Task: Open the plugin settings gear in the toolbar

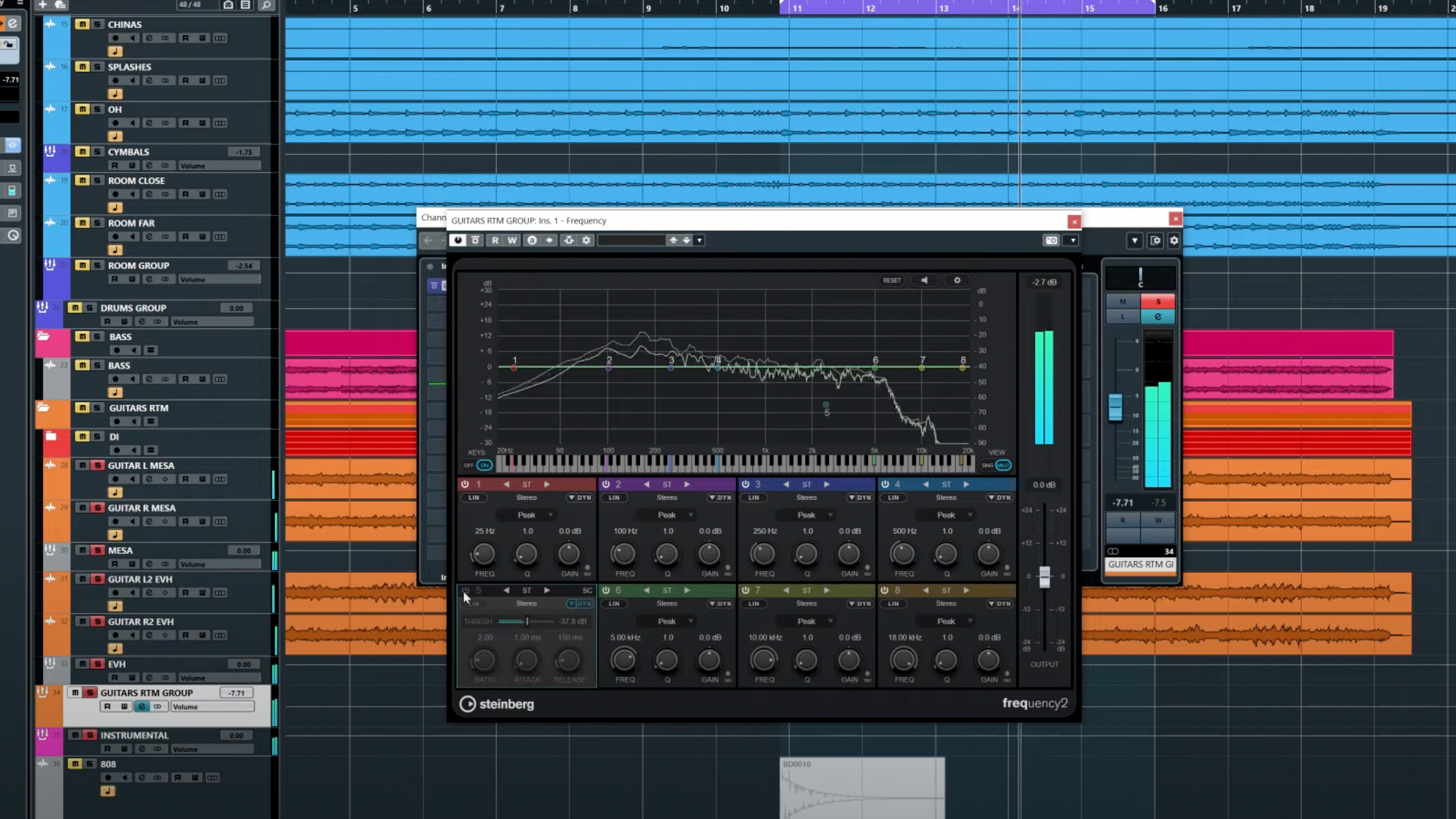Action: [x=586, y=240]
